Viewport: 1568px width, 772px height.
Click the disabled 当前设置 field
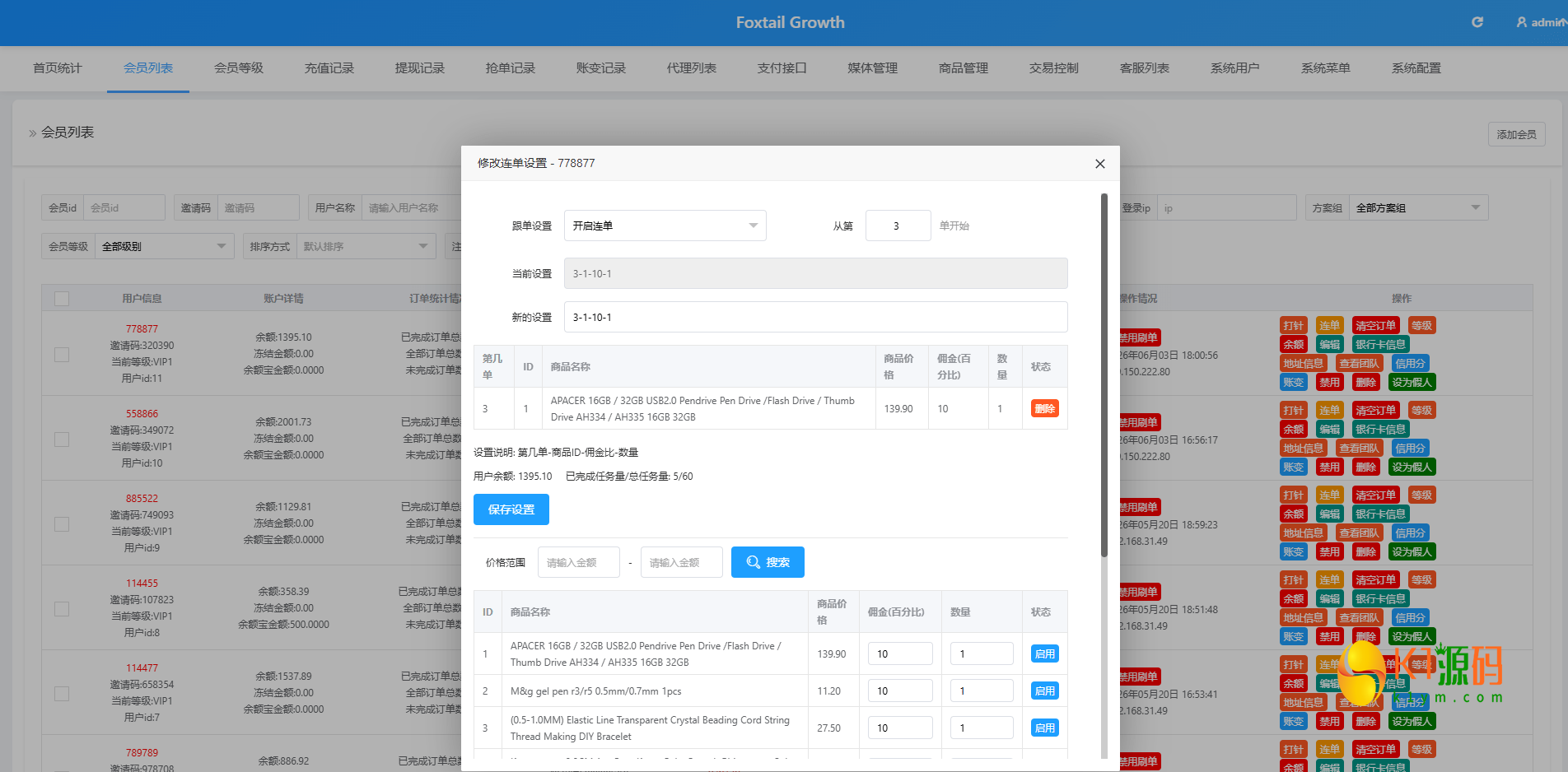(815, 273)
